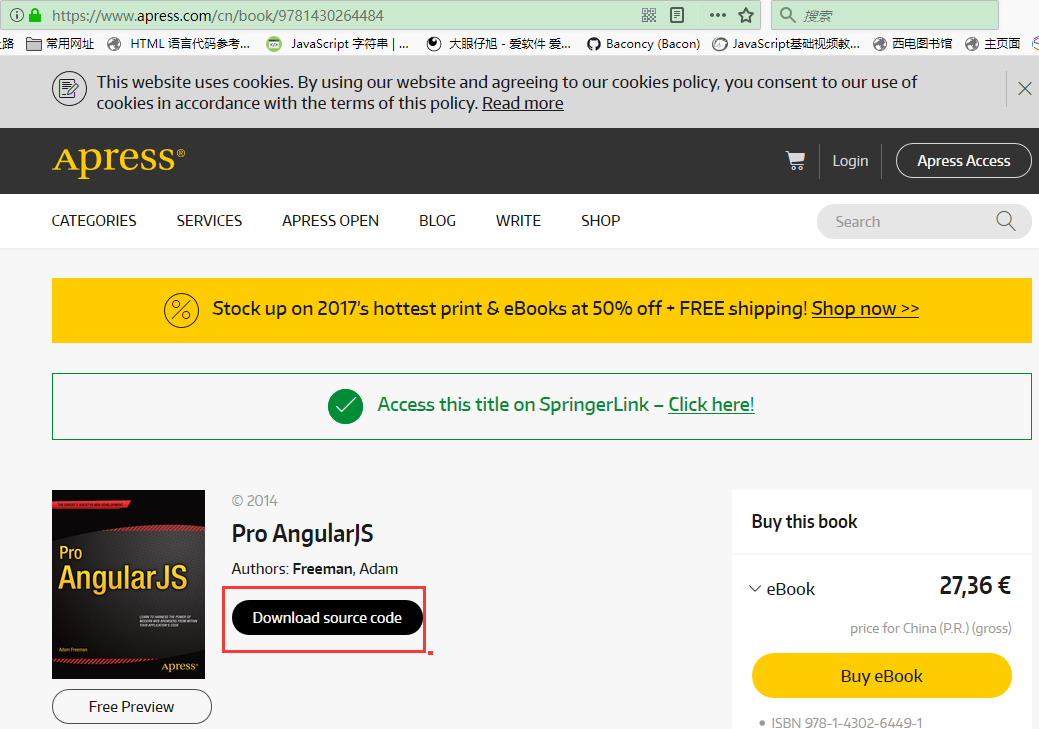
Task: Click the Free Preview button
Action: (x=131, y=706)
